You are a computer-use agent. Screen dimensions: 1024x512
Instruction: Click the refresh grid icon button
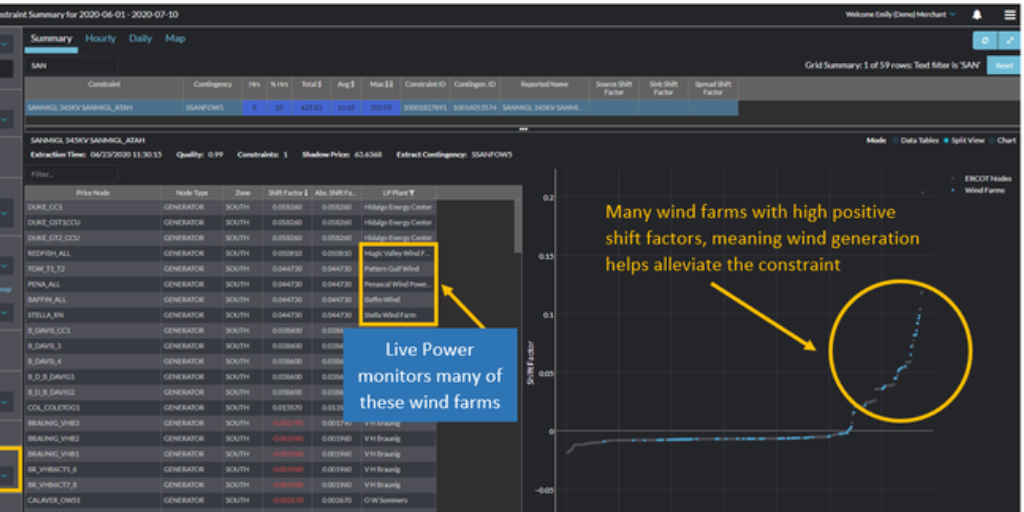click(x=984, y=40)
